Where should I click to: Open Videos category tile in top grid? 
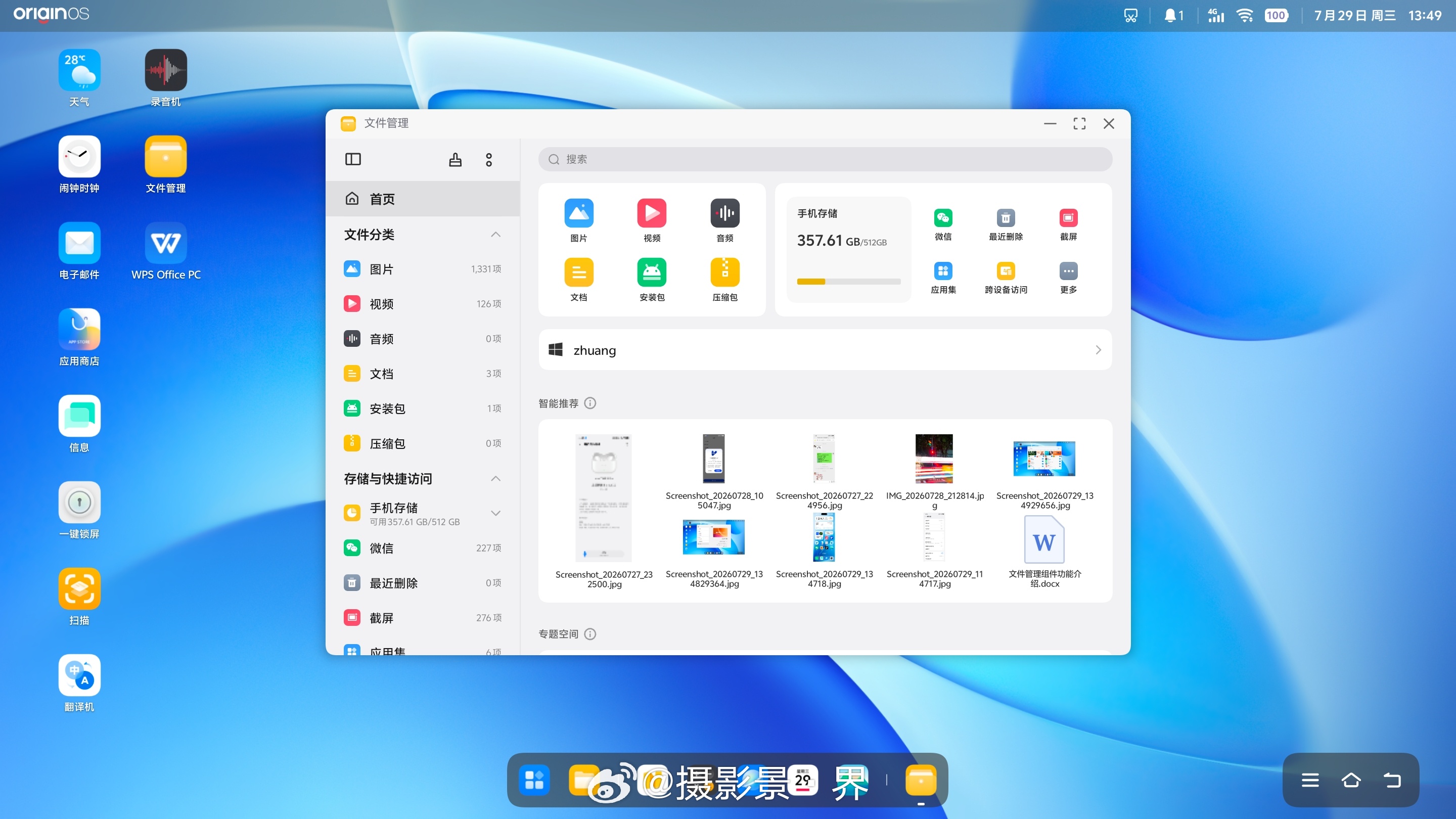pyautogui.click(x=652, y=220)
